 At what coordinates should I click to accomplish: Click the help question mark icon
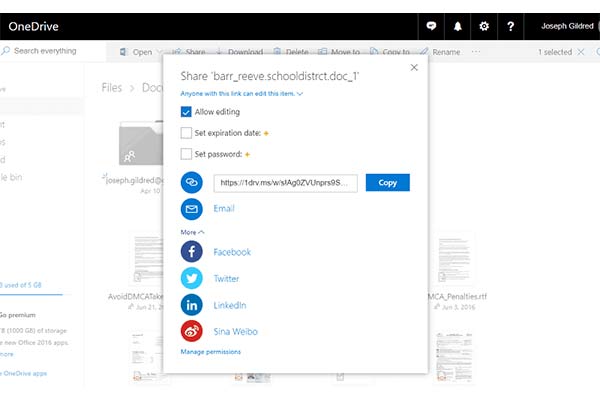click(511, 26)
